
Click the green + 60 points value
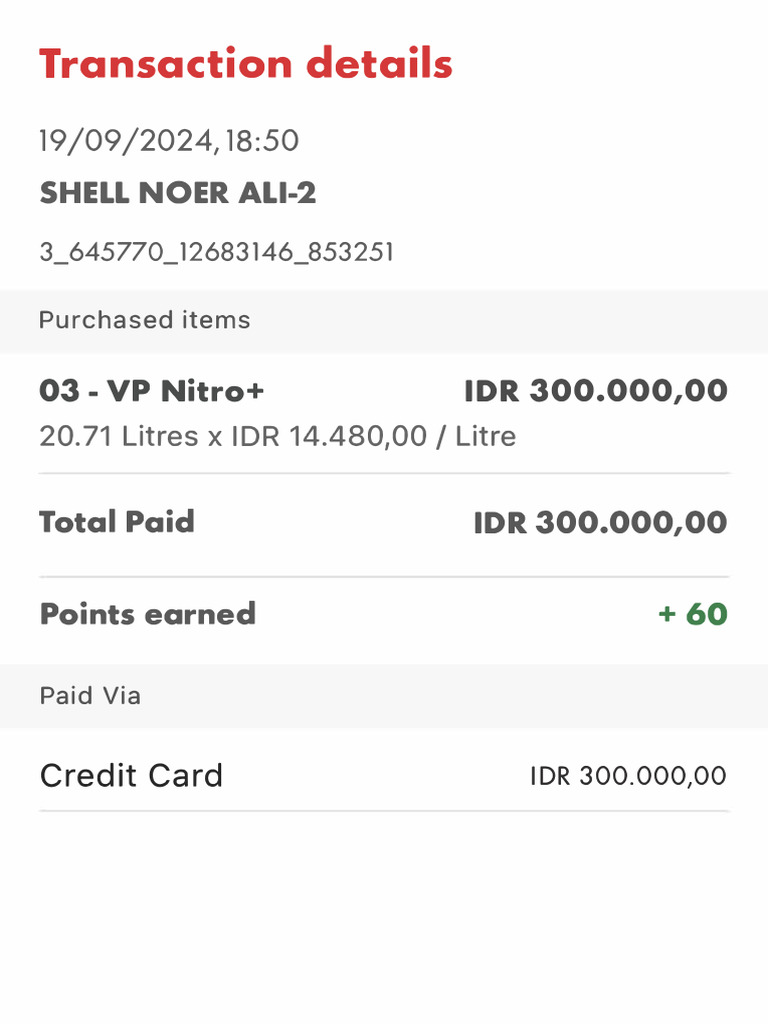point(692,614)
